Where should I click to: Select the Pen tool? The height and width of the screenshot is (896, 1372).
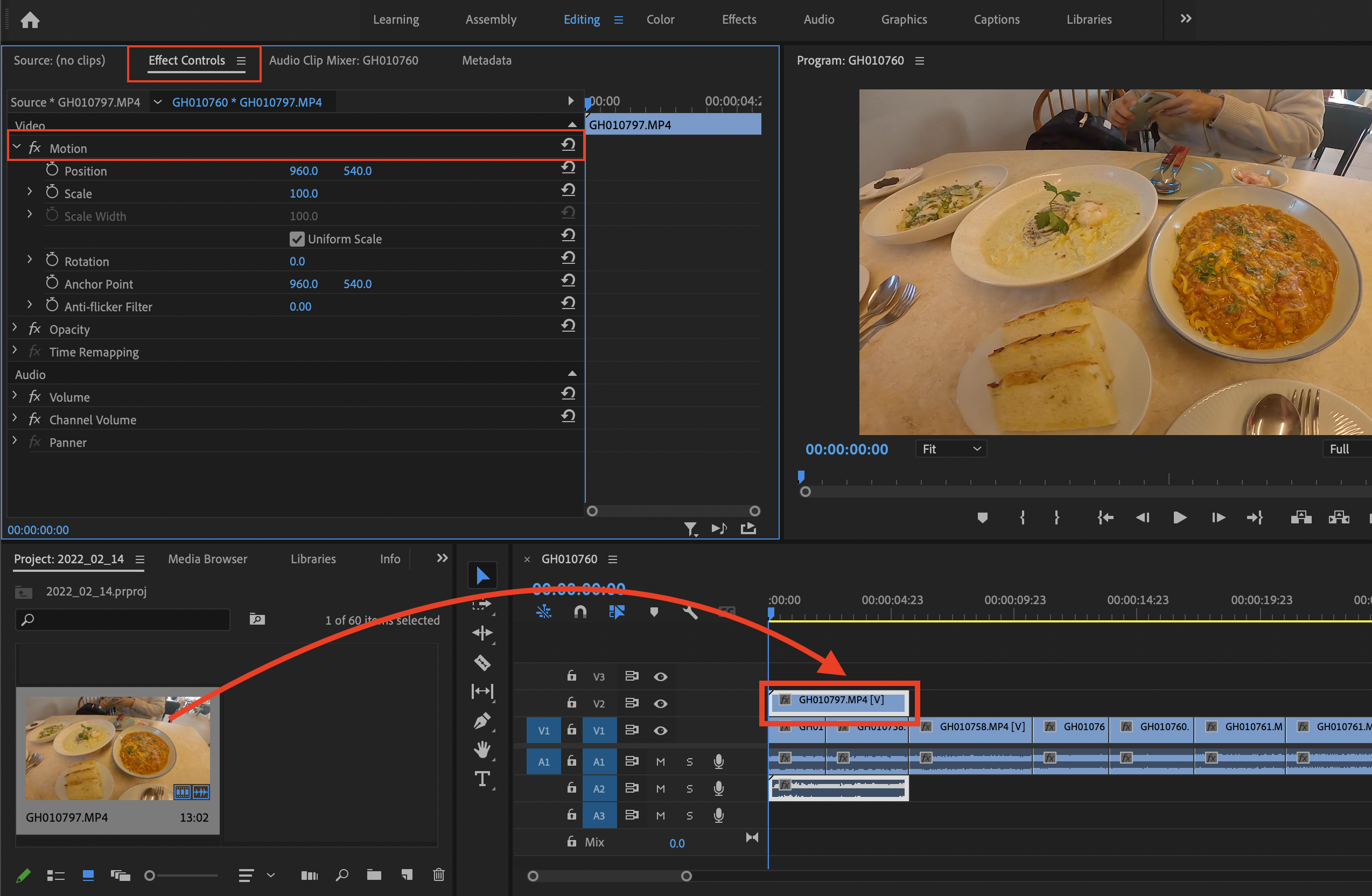(x=482, y=720)
